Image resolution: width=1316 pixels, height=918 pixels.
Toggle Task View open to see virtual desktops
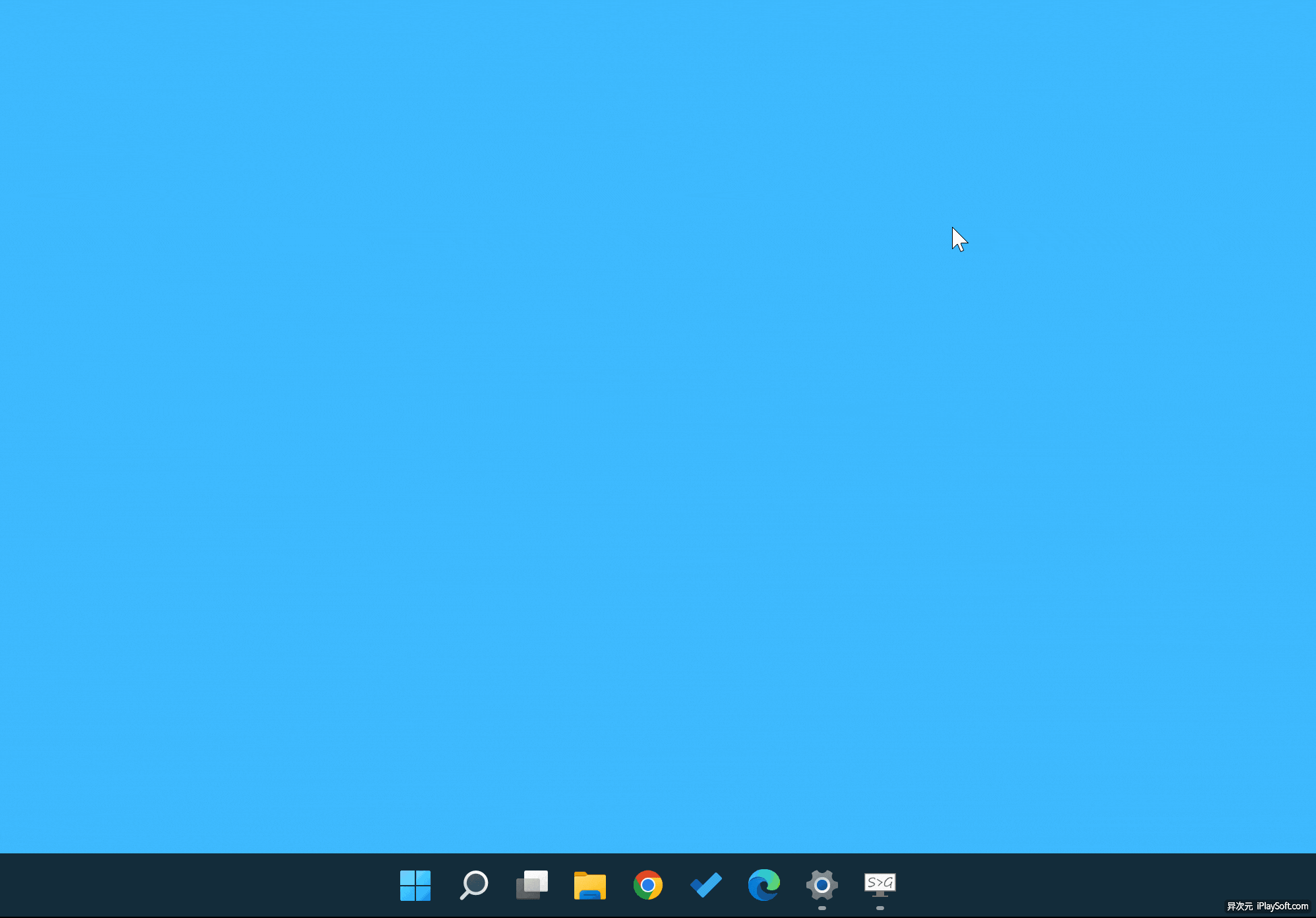click(x=531, y=884)
